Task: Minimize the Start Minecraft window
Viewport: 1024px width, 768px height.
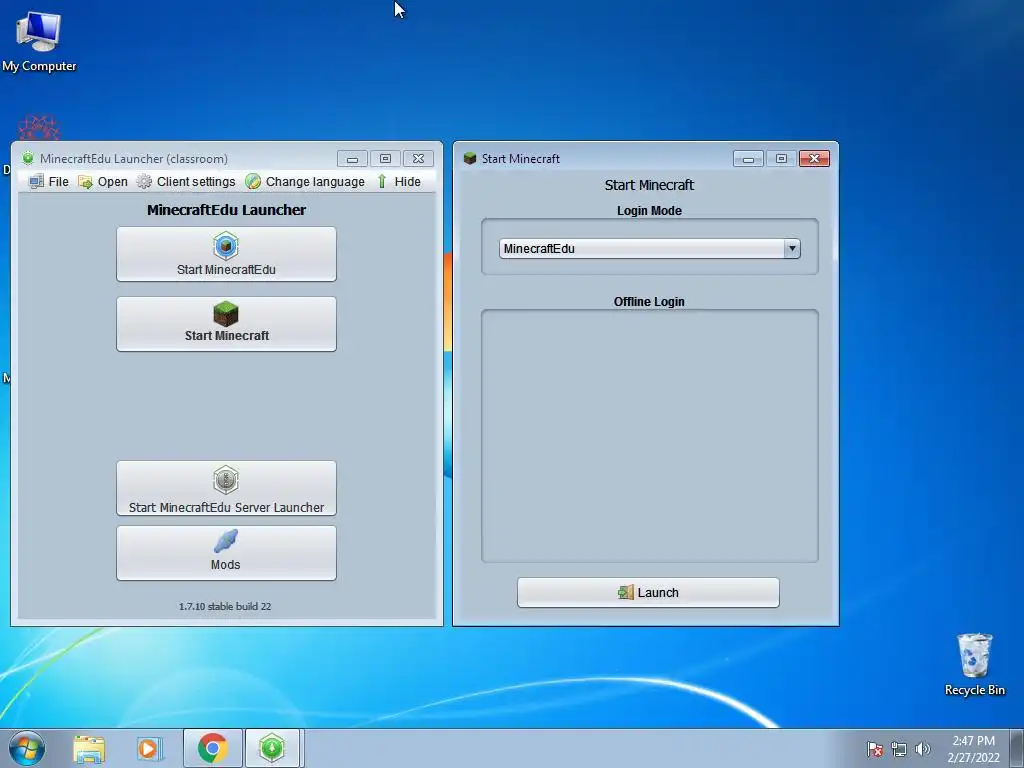Action: coord(748,159)
